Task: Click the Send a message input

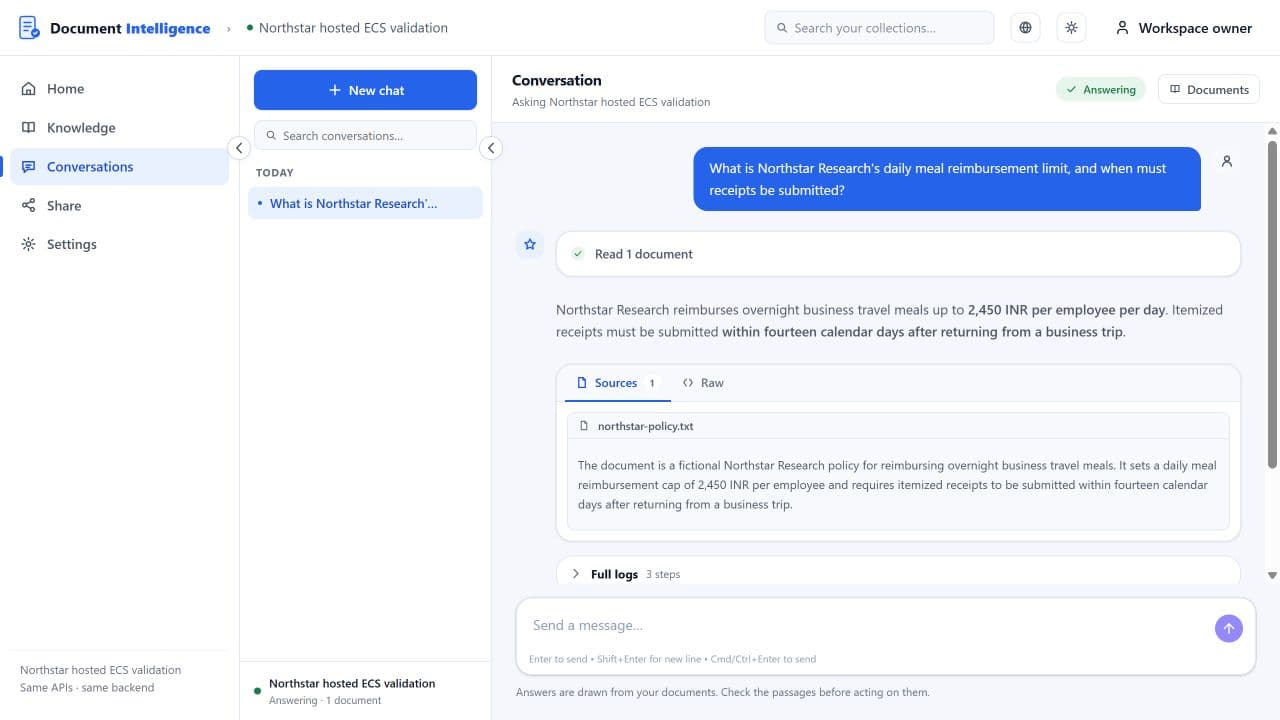Action: [866, 626]
